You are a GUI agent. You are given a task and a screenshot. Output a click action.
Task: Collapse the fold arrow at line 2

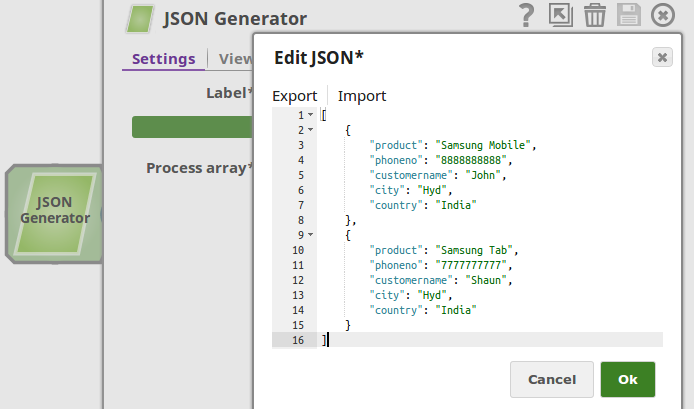(x=311, y=130)
